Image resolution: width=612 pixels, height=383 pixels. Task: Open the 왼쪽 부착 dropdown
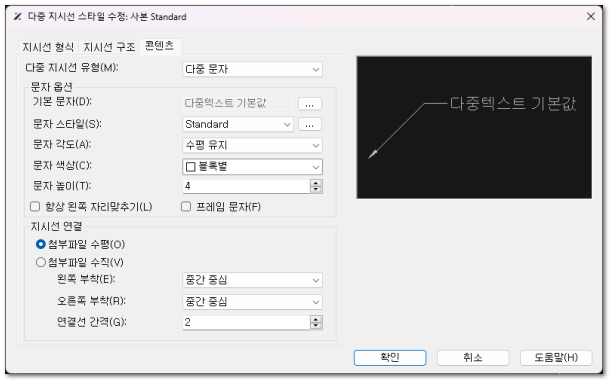click(x=253, y=280)
